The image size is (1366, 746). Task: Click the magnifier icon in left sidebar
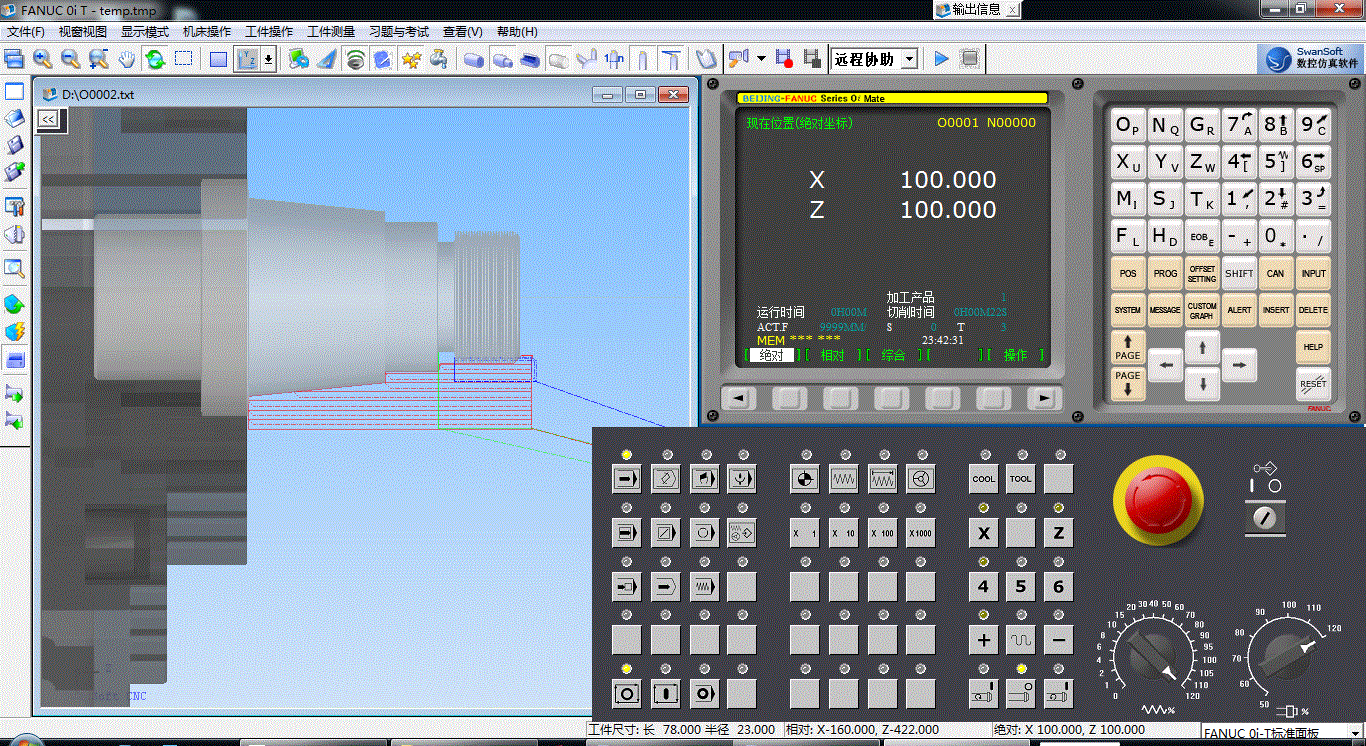(x=14, y=268)
